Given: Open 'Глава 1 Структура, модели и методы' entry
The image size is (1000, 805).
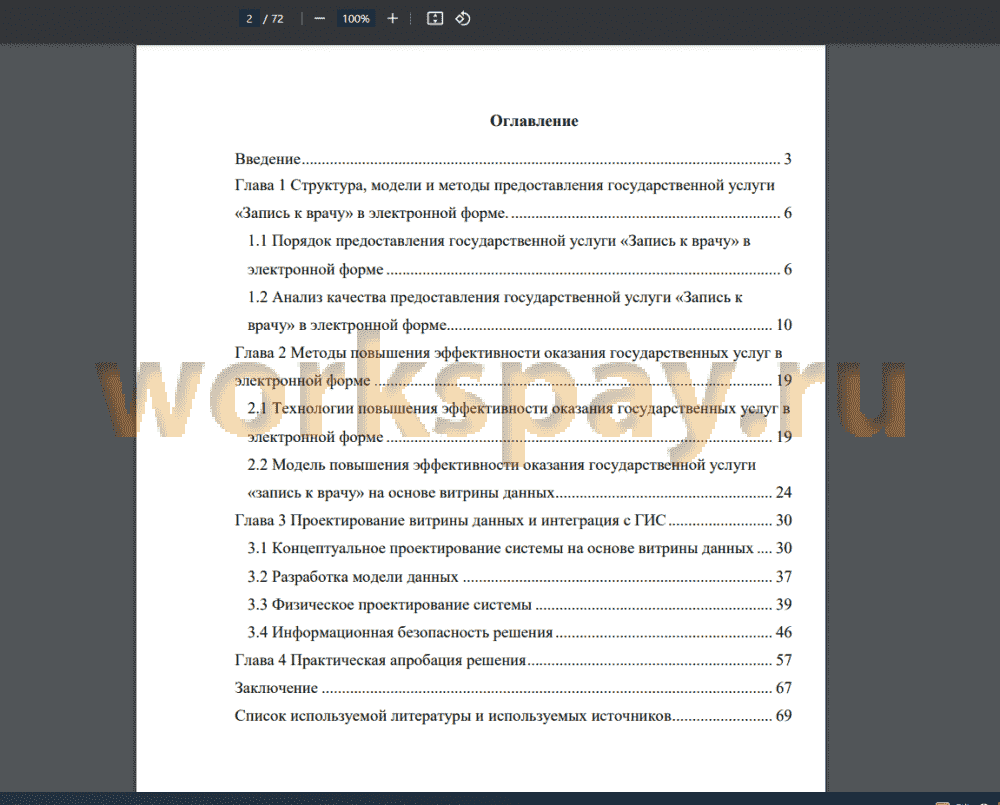Looking at the screenshot, I should [513, 199].
